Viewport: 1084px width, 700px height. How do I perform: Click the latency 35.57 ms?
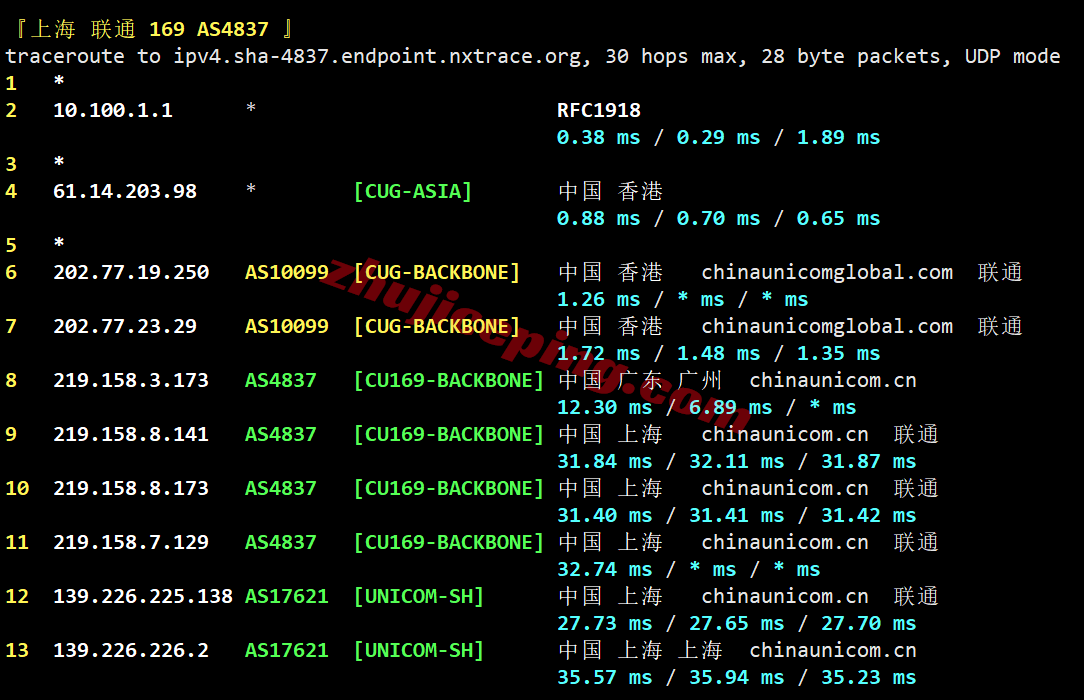tap(604, 677)
